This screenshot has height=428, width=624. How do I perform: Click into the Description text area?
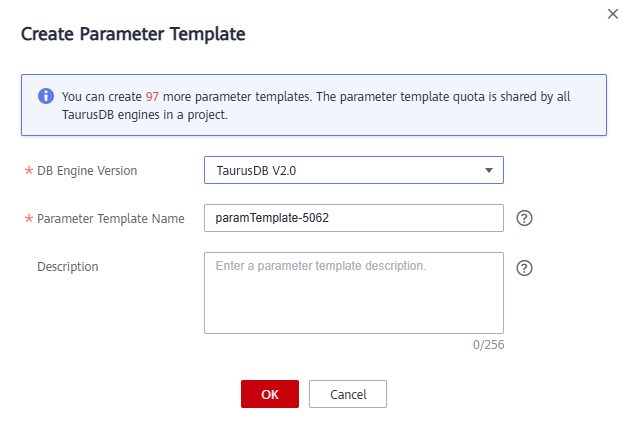click(x=354, y=293)
